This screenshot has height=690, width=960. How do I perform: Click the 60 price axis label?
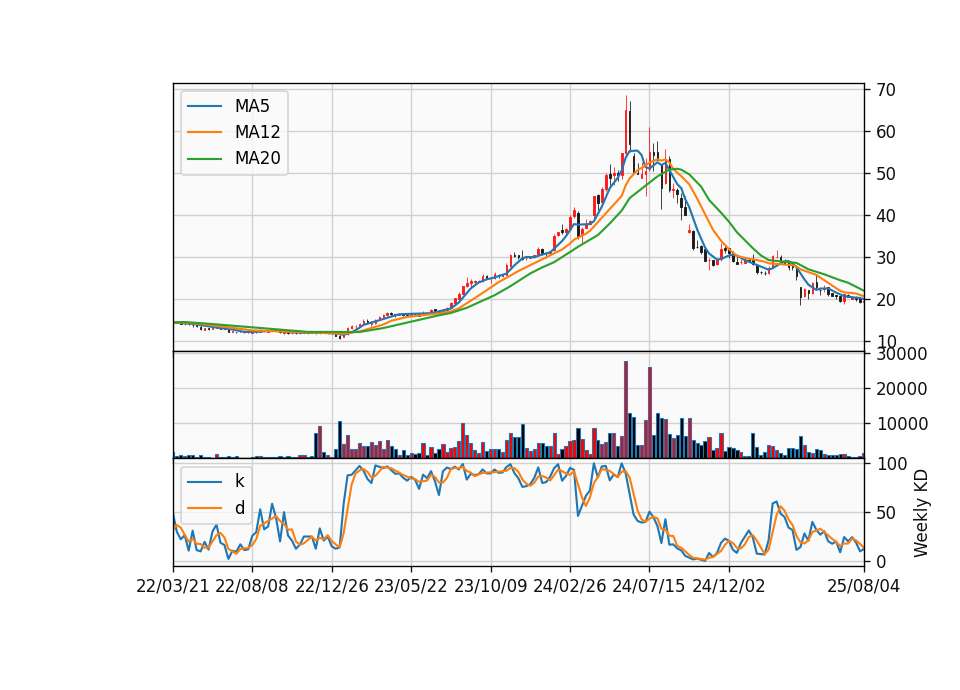pyautogui.click(x=886, y=132)
